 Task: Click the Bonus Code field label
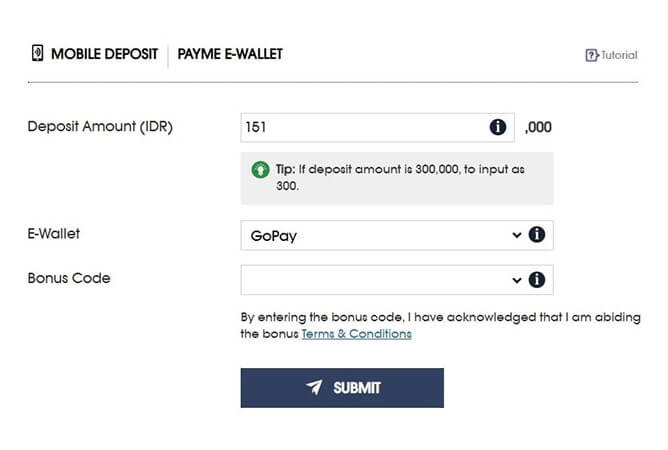click(x=69, y=278)
